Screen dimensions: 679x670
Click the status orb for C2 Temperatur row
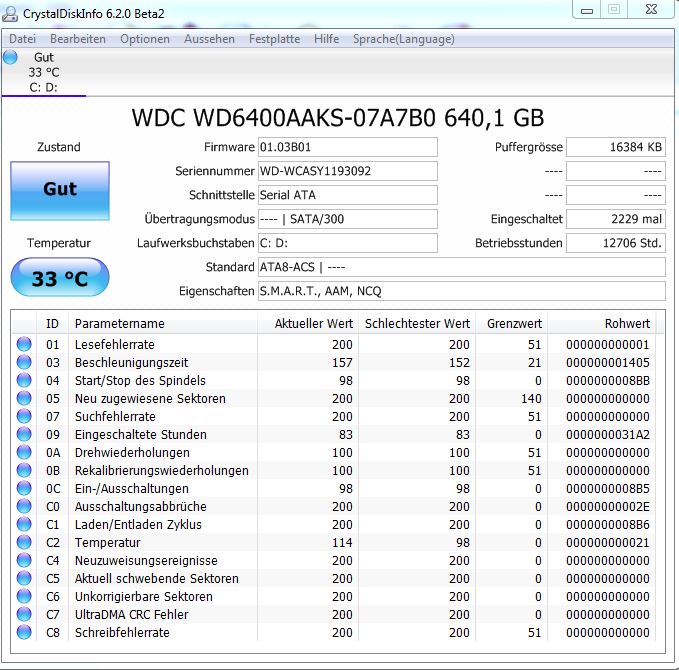pos(24,542)
